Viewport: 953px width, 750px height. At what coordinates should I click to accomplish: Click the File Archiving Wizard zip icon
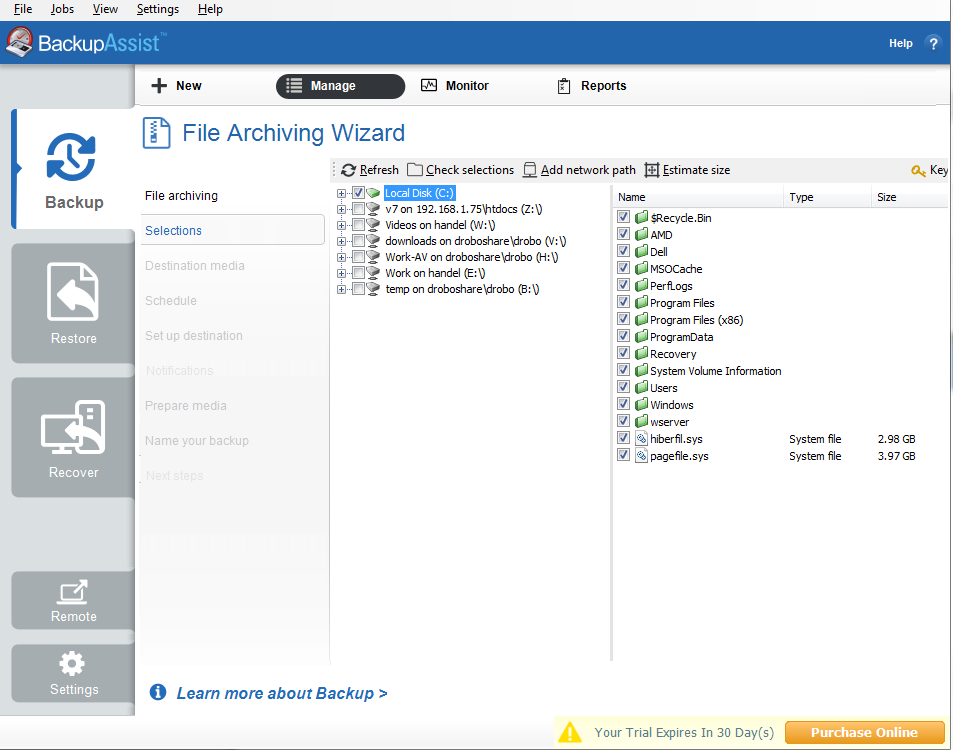[156, 132]
